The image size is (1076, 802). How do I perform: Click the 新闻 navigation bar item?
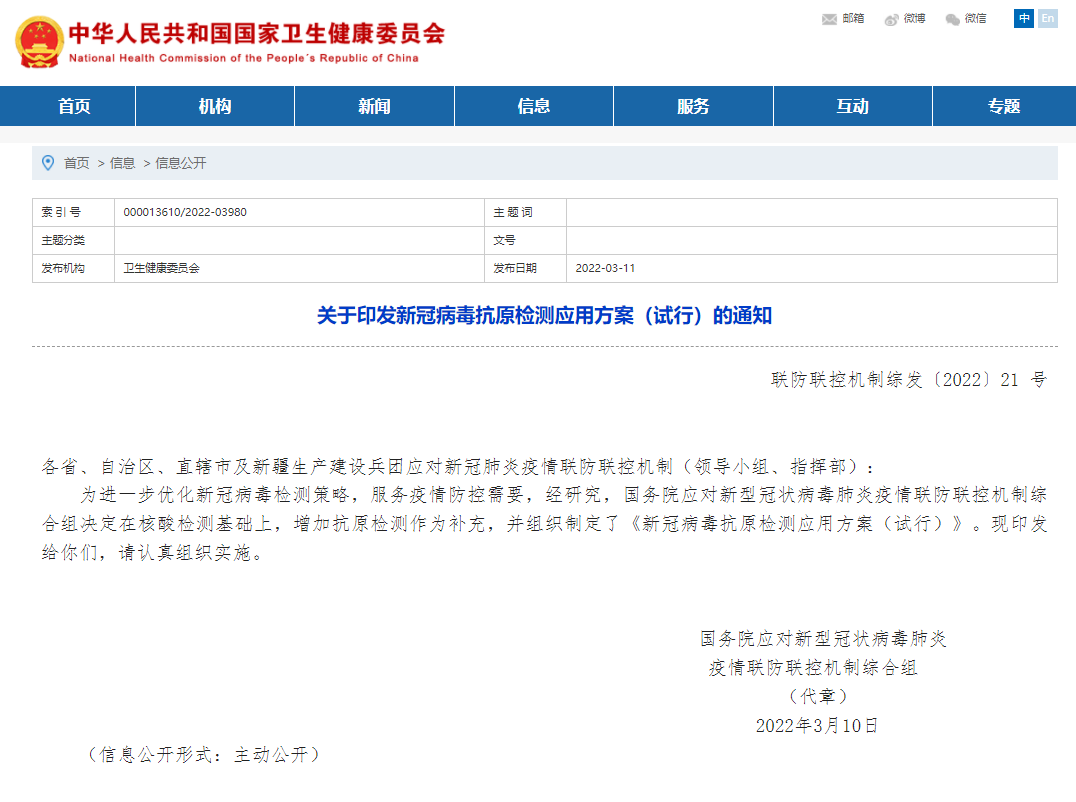click(x=373, y=105)
